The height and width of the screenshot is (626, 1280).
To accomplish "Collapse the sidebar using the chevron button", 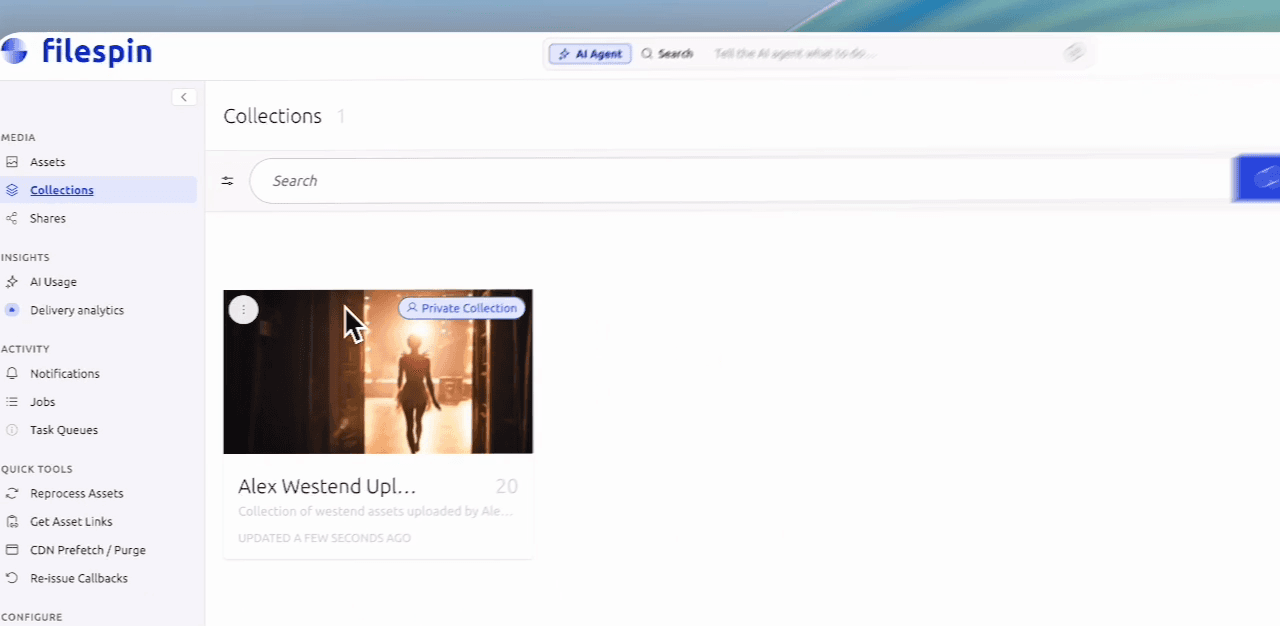I will [184, 97].
